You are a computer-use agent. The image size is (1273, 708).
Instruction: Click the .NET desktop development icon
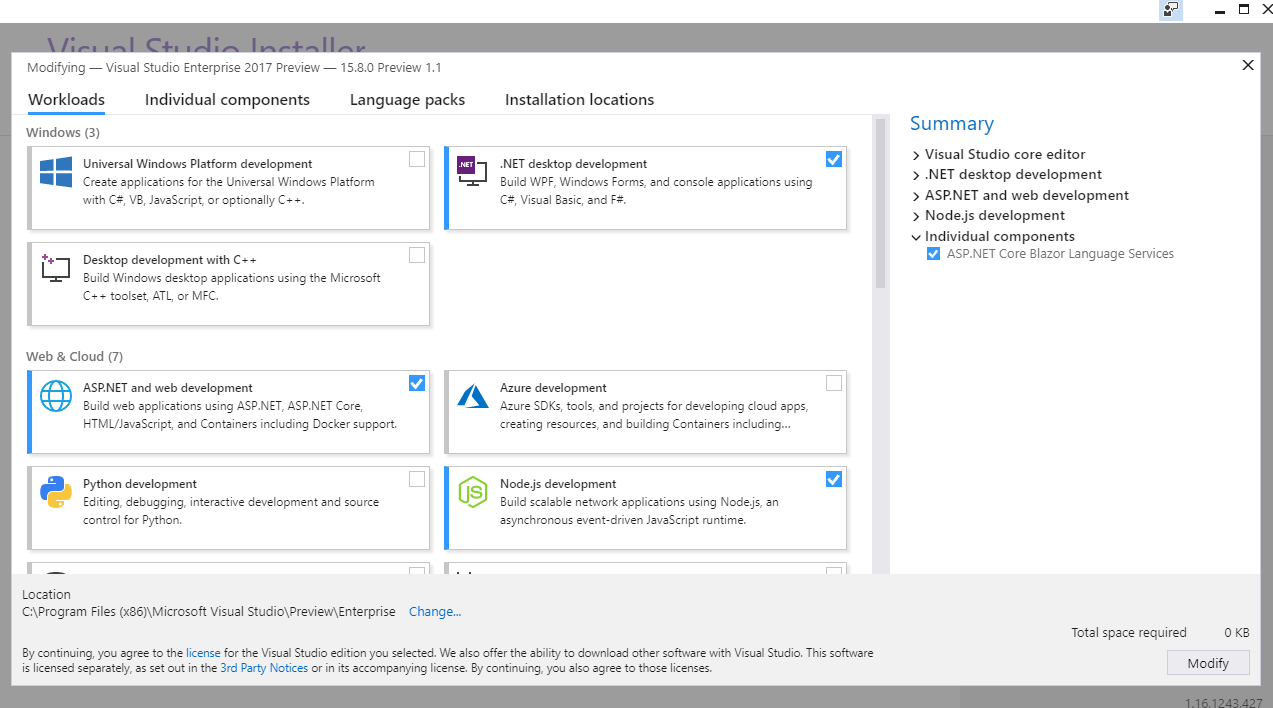pyautogui.click(x=472, y=171)
